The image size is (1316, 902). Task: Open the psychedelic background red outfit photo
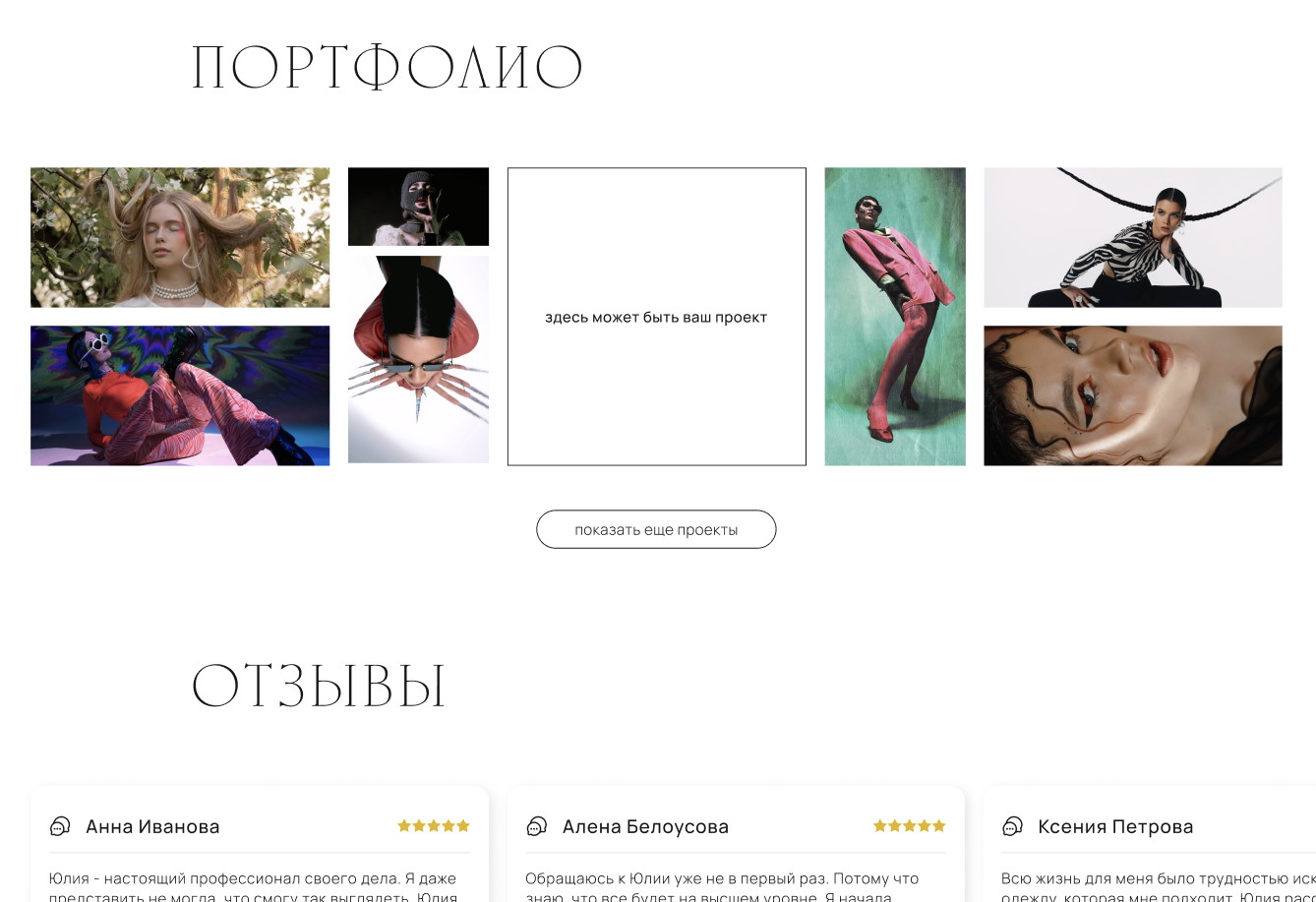pos(180,395)
